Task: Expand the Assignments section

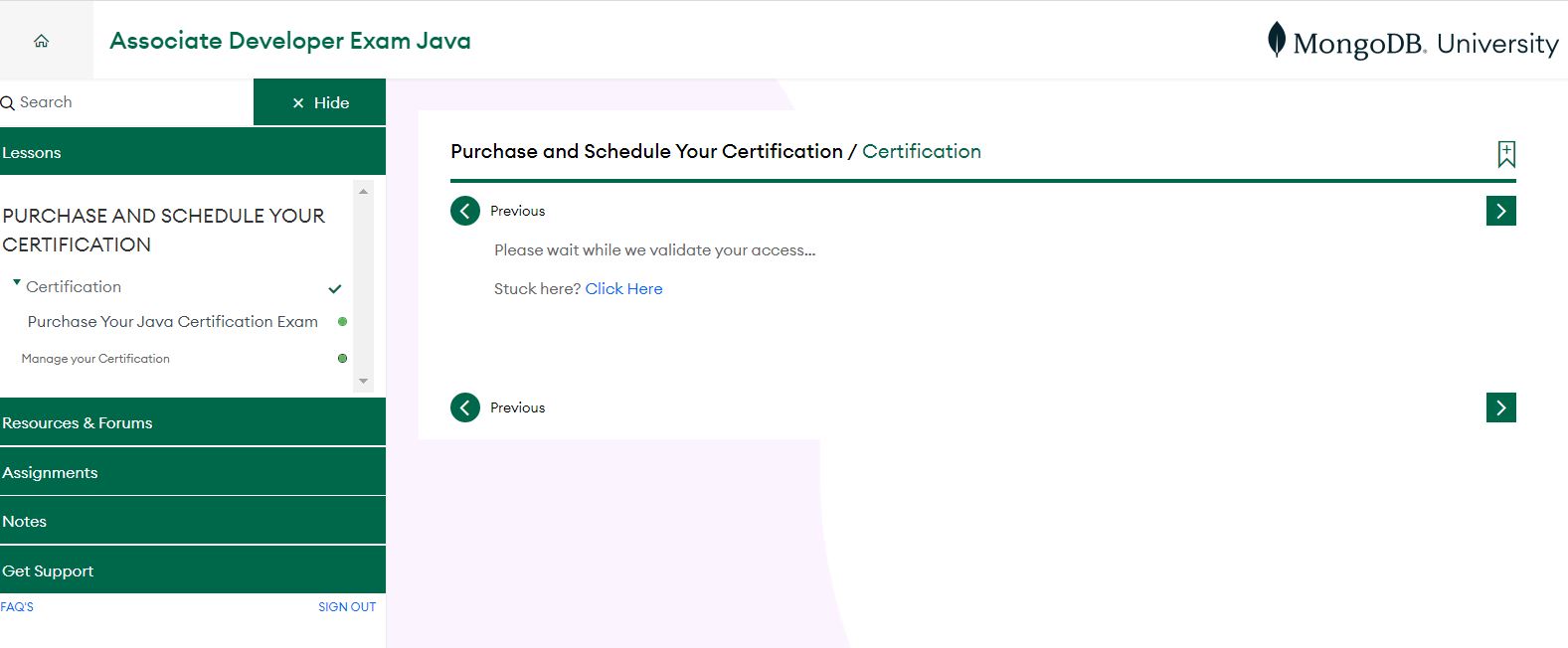Action: click(x=193, y=472)
